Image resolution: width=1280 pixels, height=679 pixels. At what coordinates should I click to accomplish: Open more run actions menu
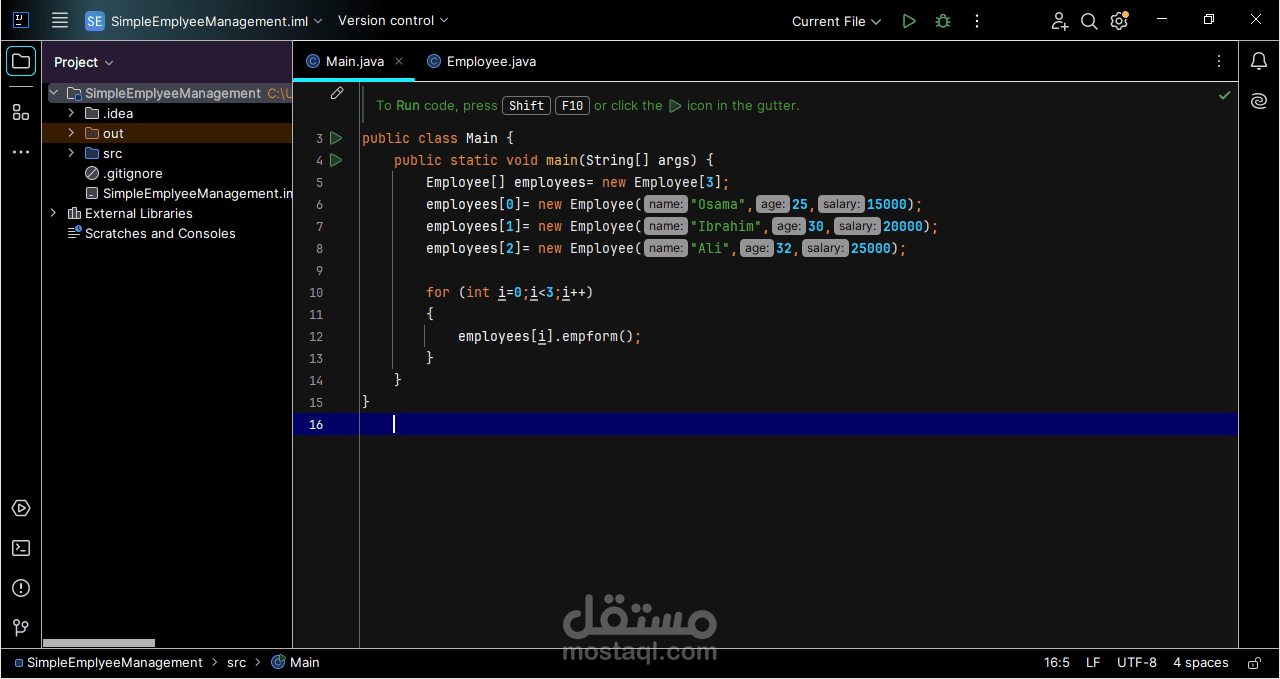(977, 21)
